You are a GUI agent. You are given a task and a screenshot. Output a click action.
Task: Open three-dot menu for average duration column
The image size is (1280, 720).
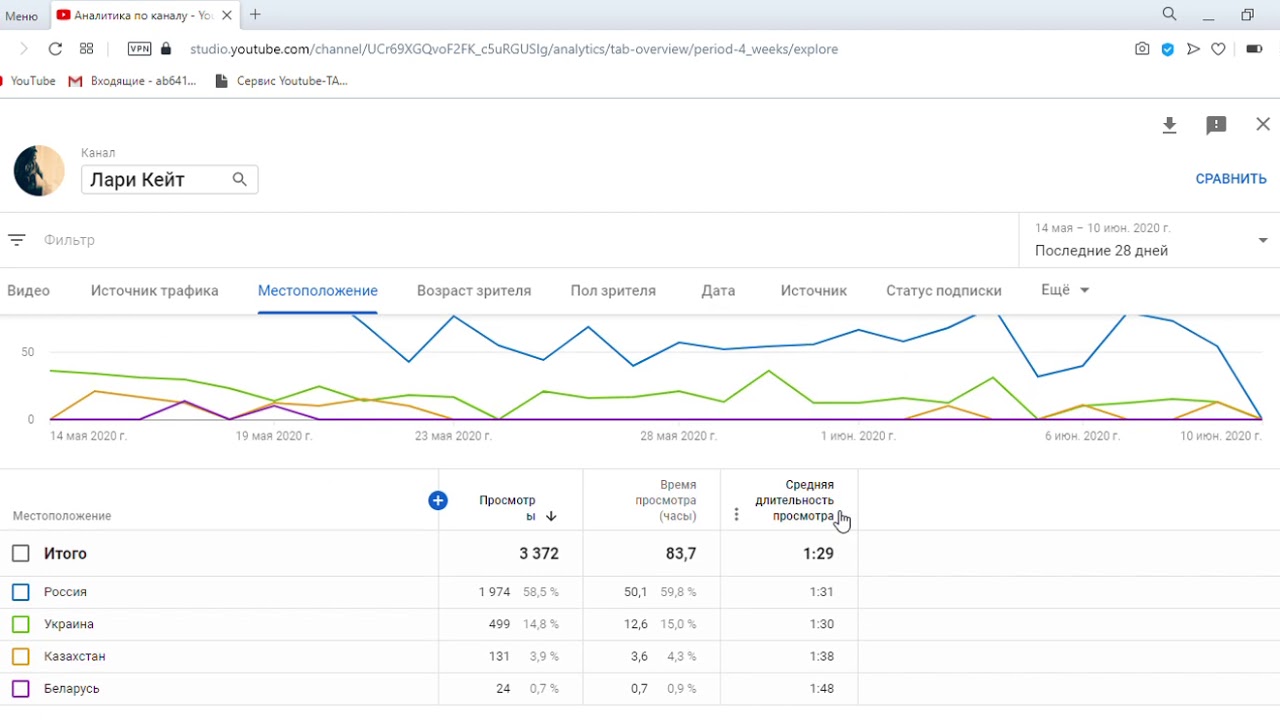(x=737, y=515)
